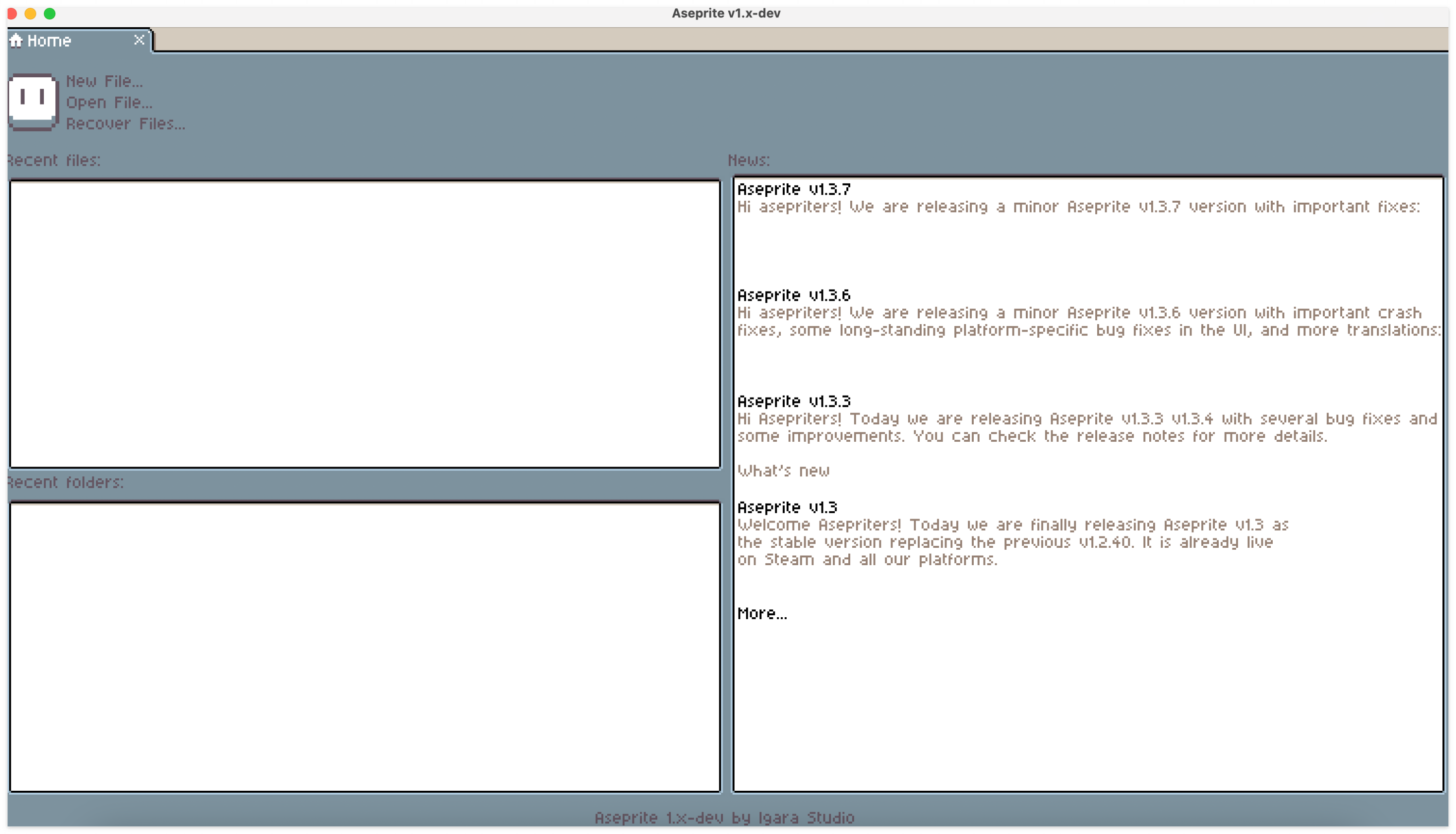Click the More... news link

click(x=762, y=613)
